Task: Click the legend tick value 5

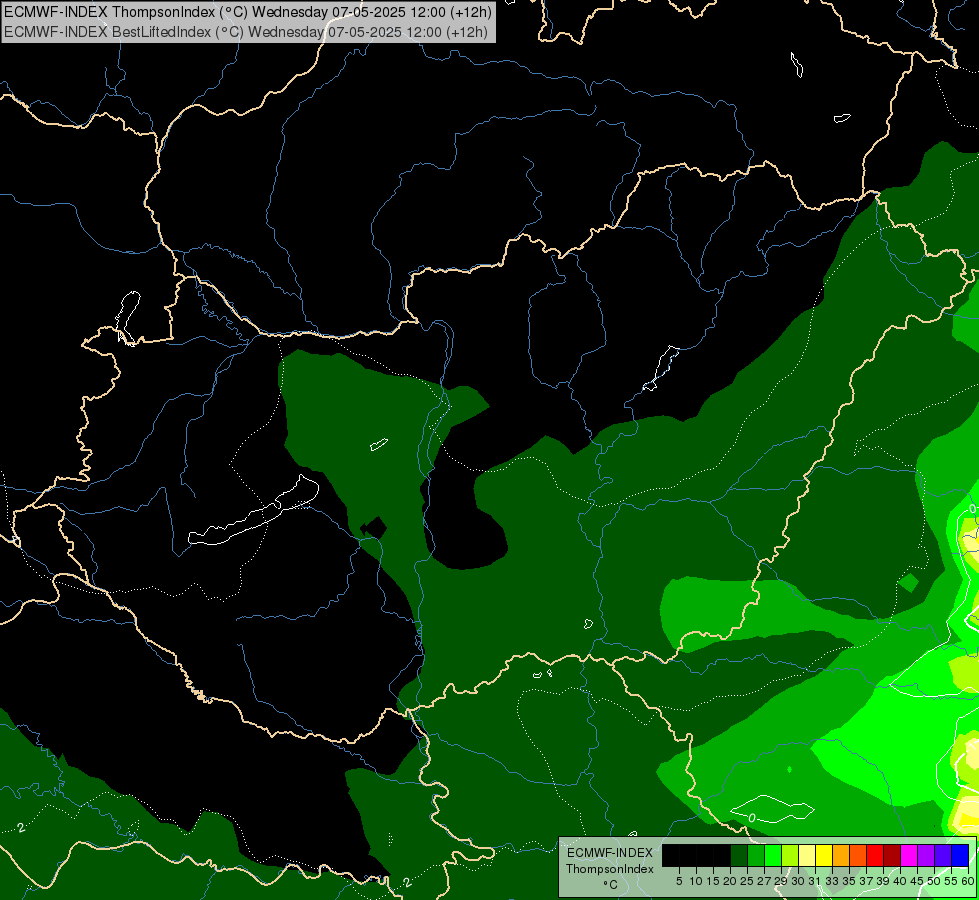Action: [679, 881]
